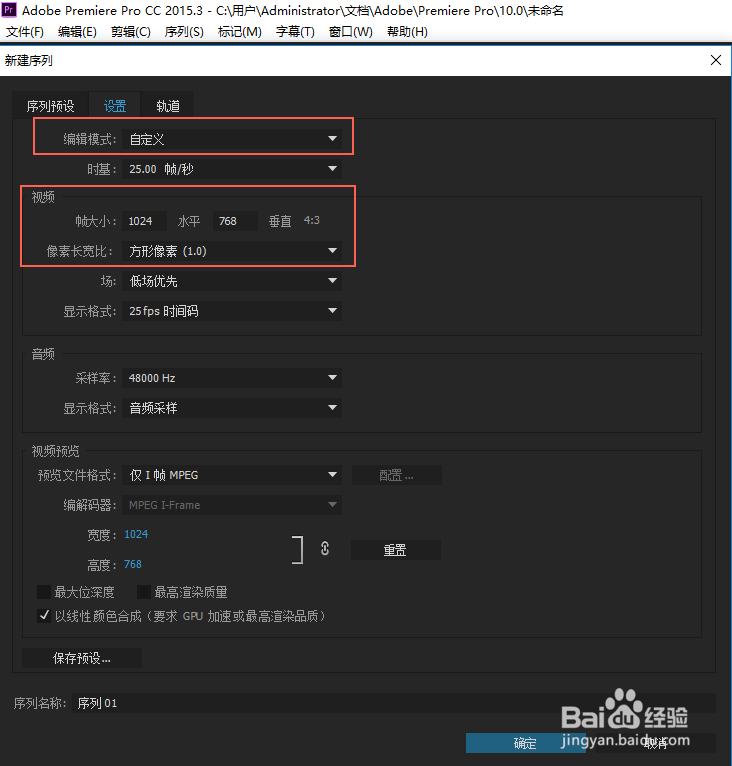Uncheck 以线性颜色合成 checkbox

tap(44, 616)
